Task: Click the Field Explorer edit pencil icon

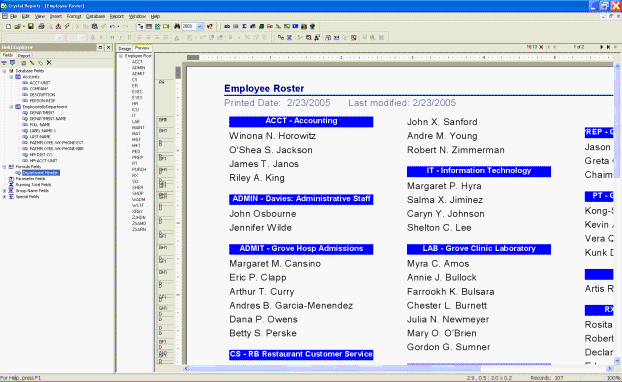Action: point(32,63)
